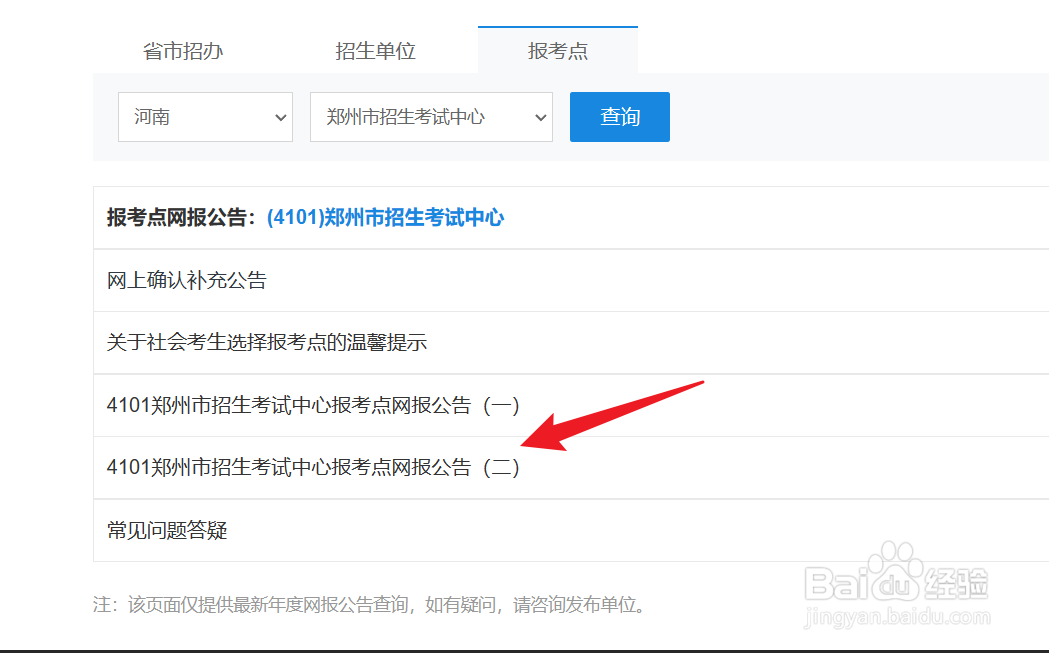1049x653 pixels.
Task: Click the 报考点网报公告： heading text
Action: pos(181,217)
